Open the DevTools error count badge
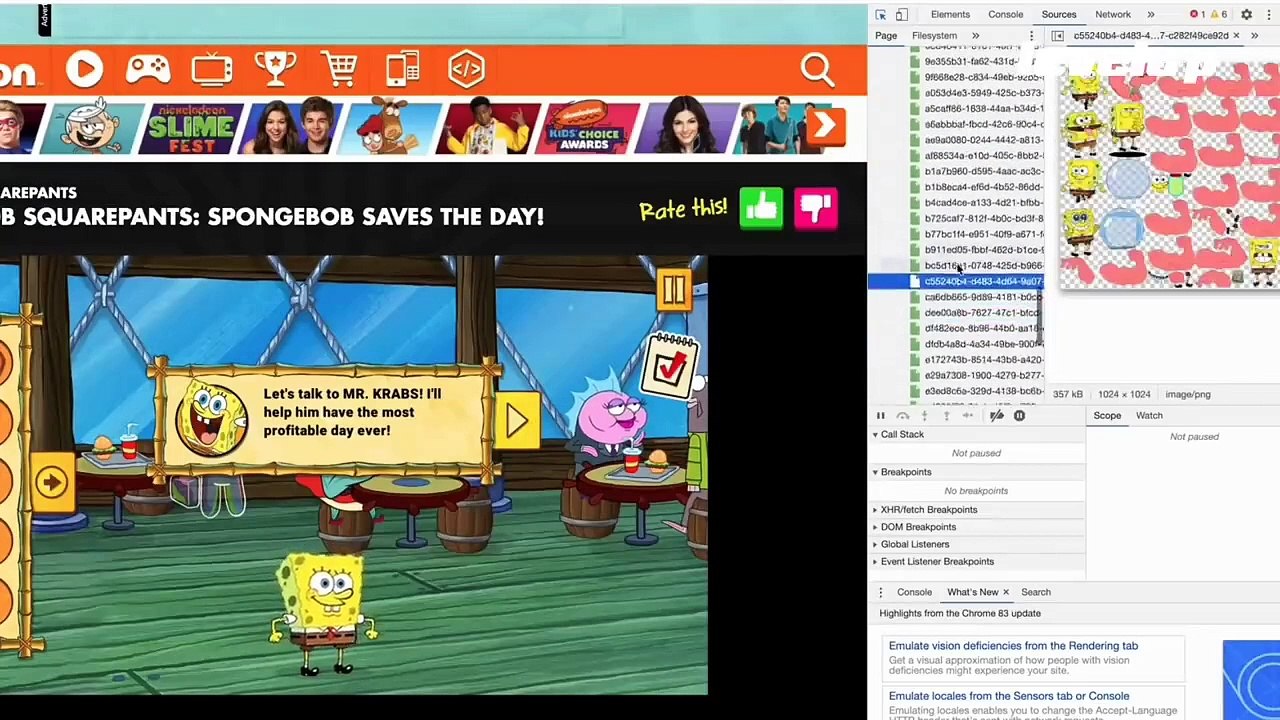 point(1197,15)
